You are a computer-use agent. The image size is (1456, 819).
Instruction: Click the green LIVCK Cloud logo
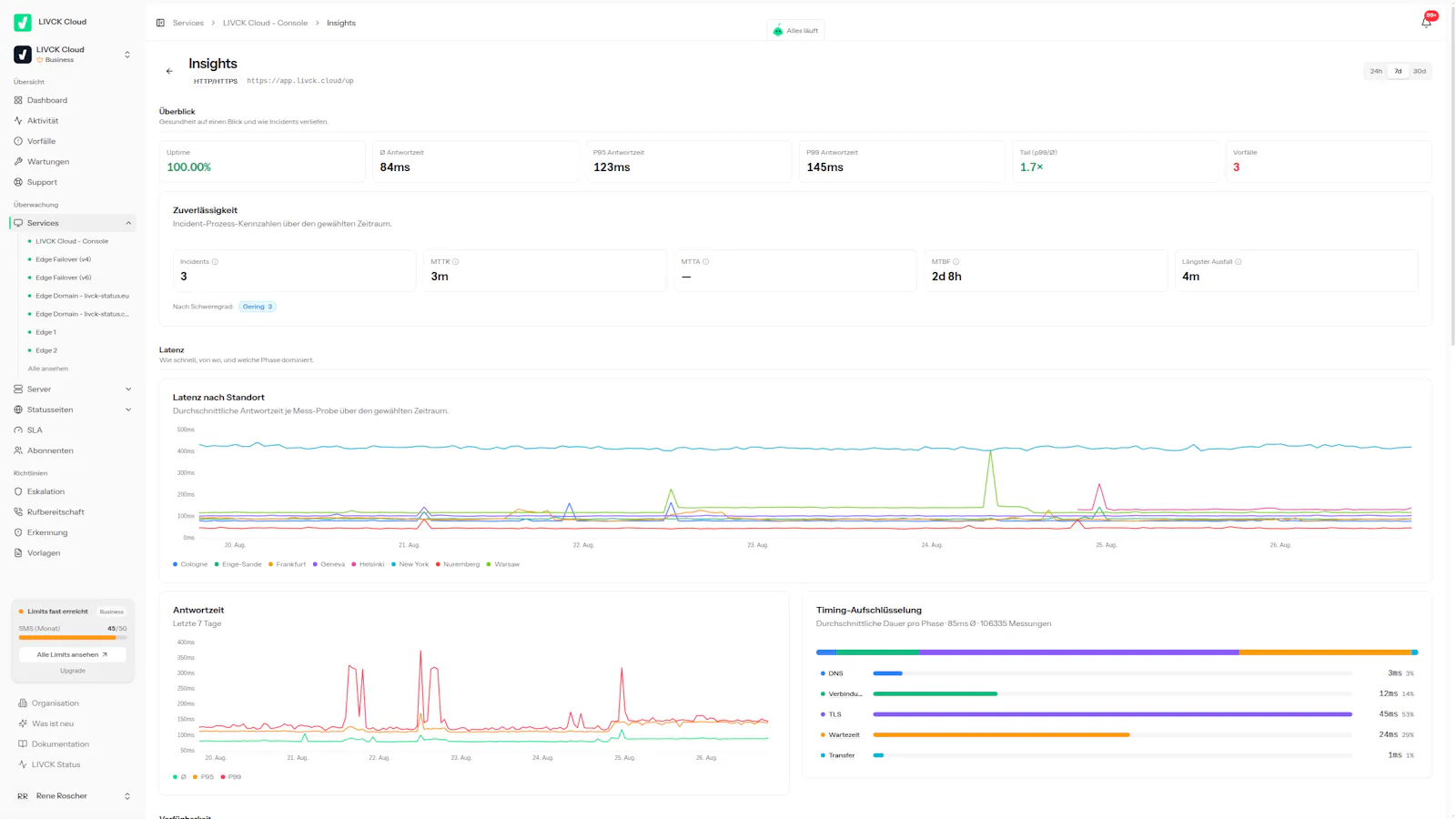pos(23,22)
